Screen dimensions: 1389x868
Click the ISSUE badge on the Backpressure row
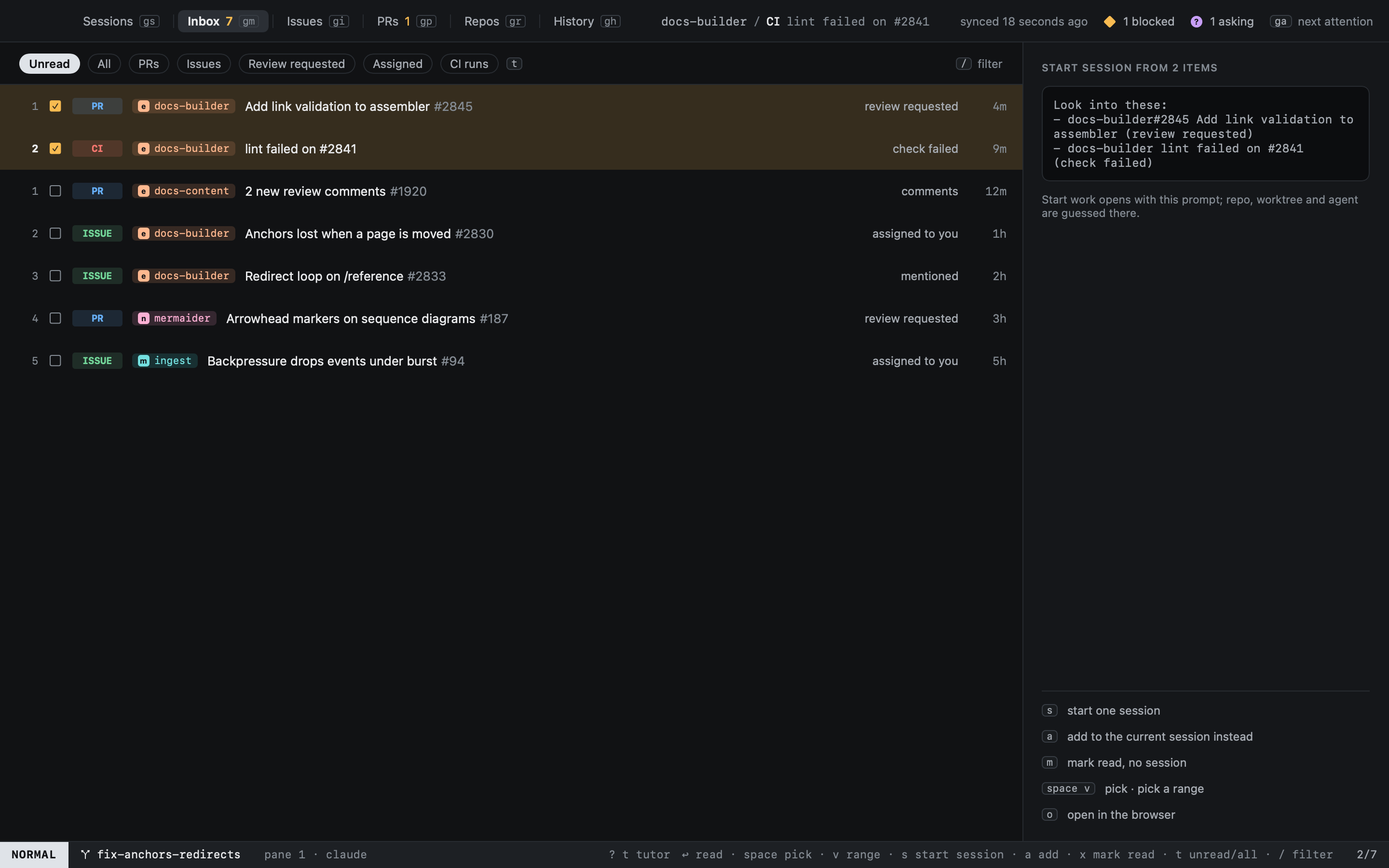97,361
